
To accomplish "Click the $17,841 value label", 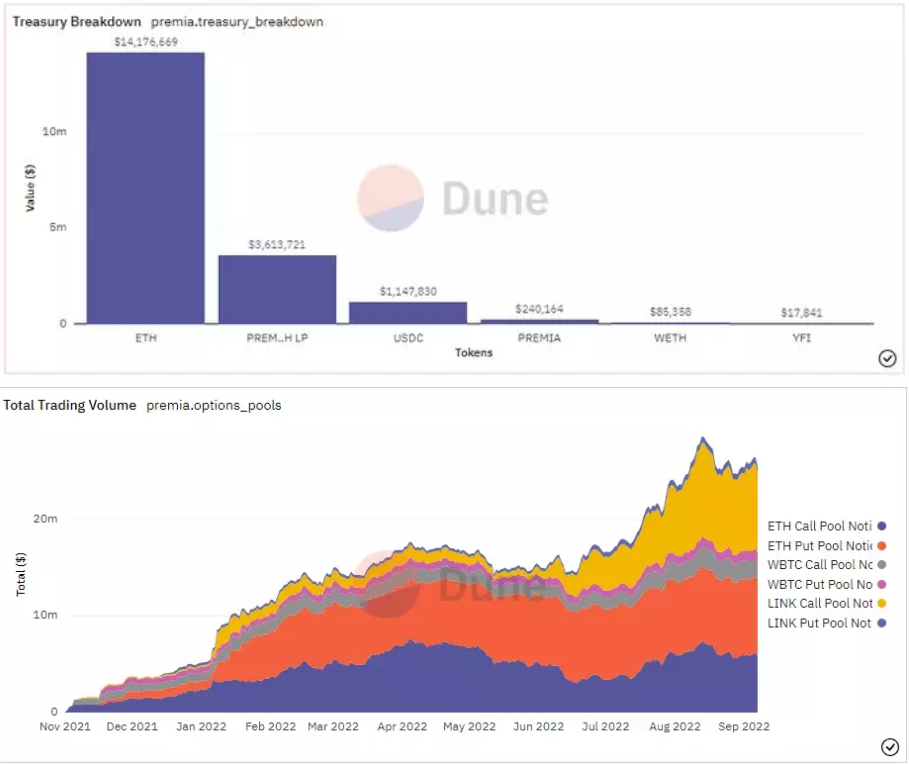I will coord(802,313).
